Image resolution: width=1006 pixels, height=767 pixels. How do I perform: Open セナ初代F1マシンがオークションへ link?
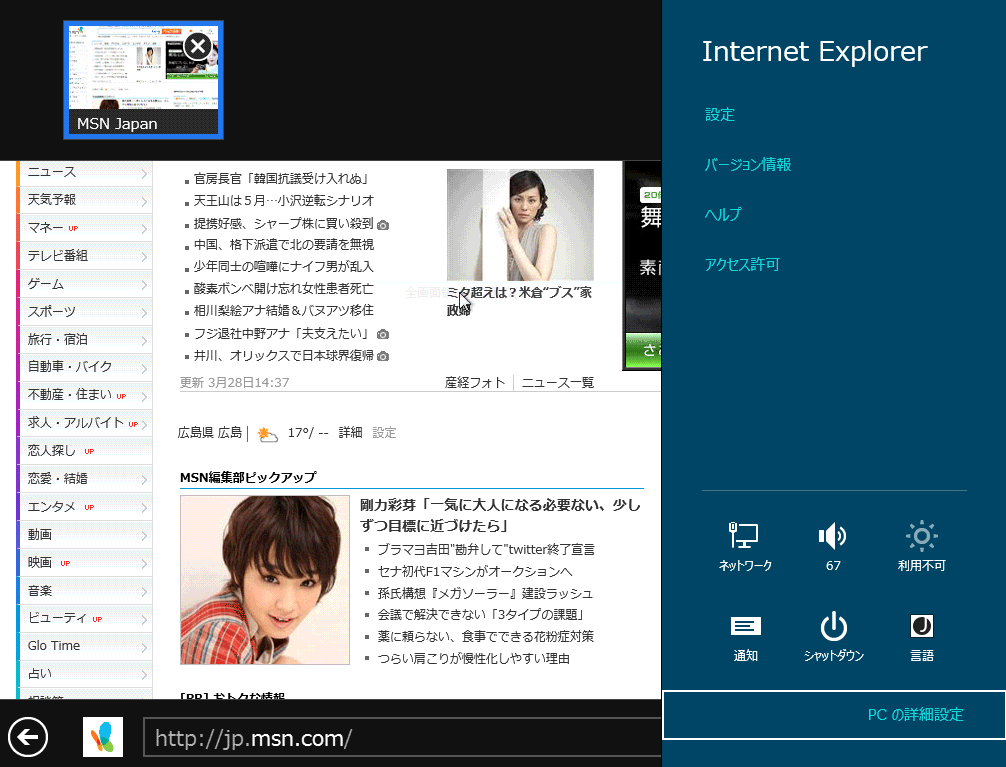coord(475,571)
